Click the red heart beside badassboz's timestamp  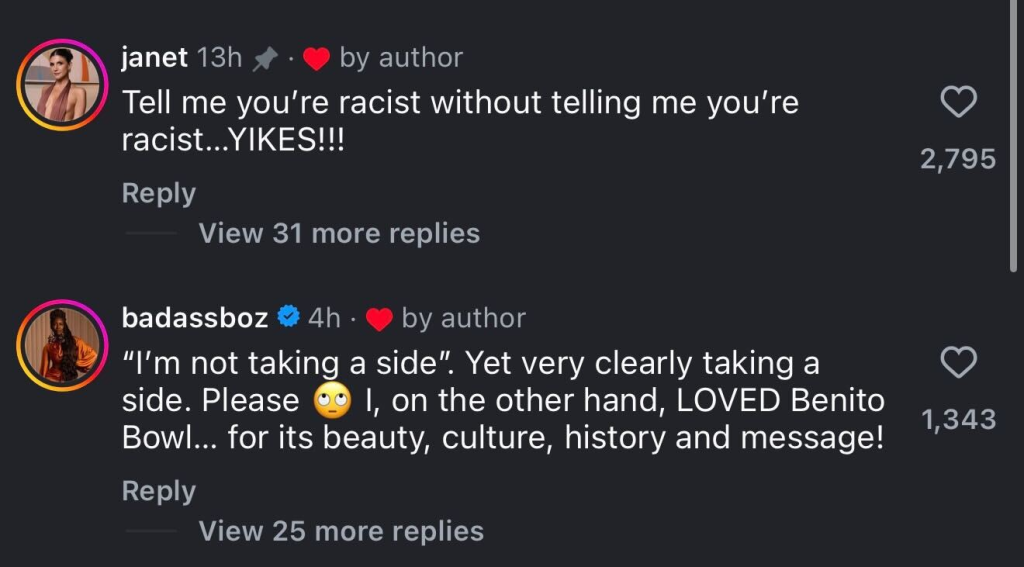pyautogui.click(x=378, y=319)
